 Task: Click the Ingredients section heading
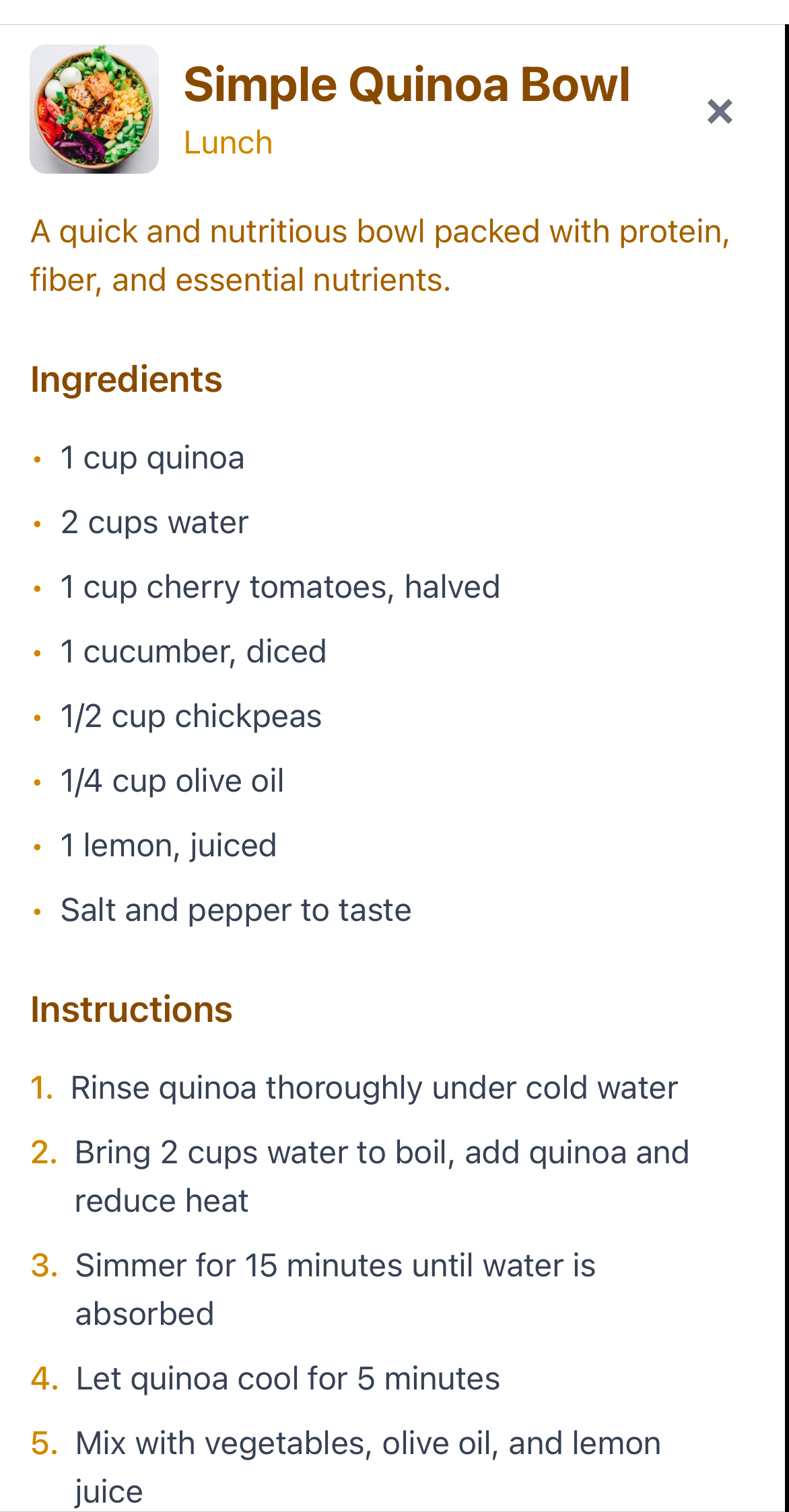point(127,380)
